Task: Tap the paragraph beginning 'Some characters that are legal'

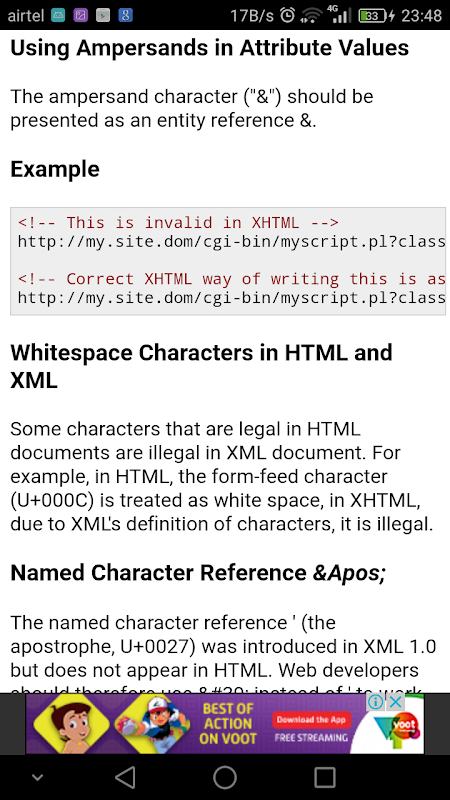Action: tap(222, 476)
